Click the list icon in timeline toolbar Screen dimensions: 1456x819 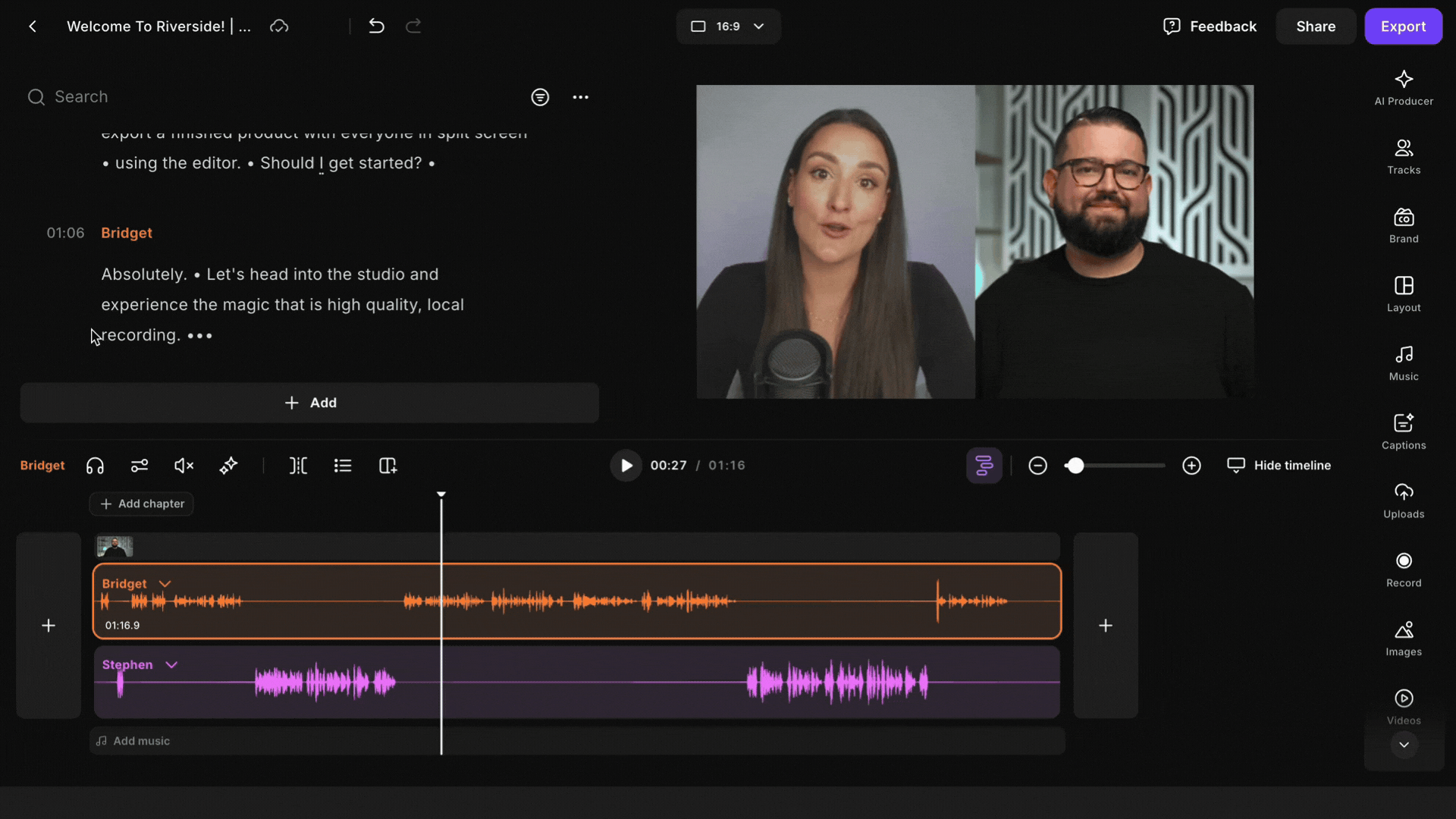(x=343, y=466)
